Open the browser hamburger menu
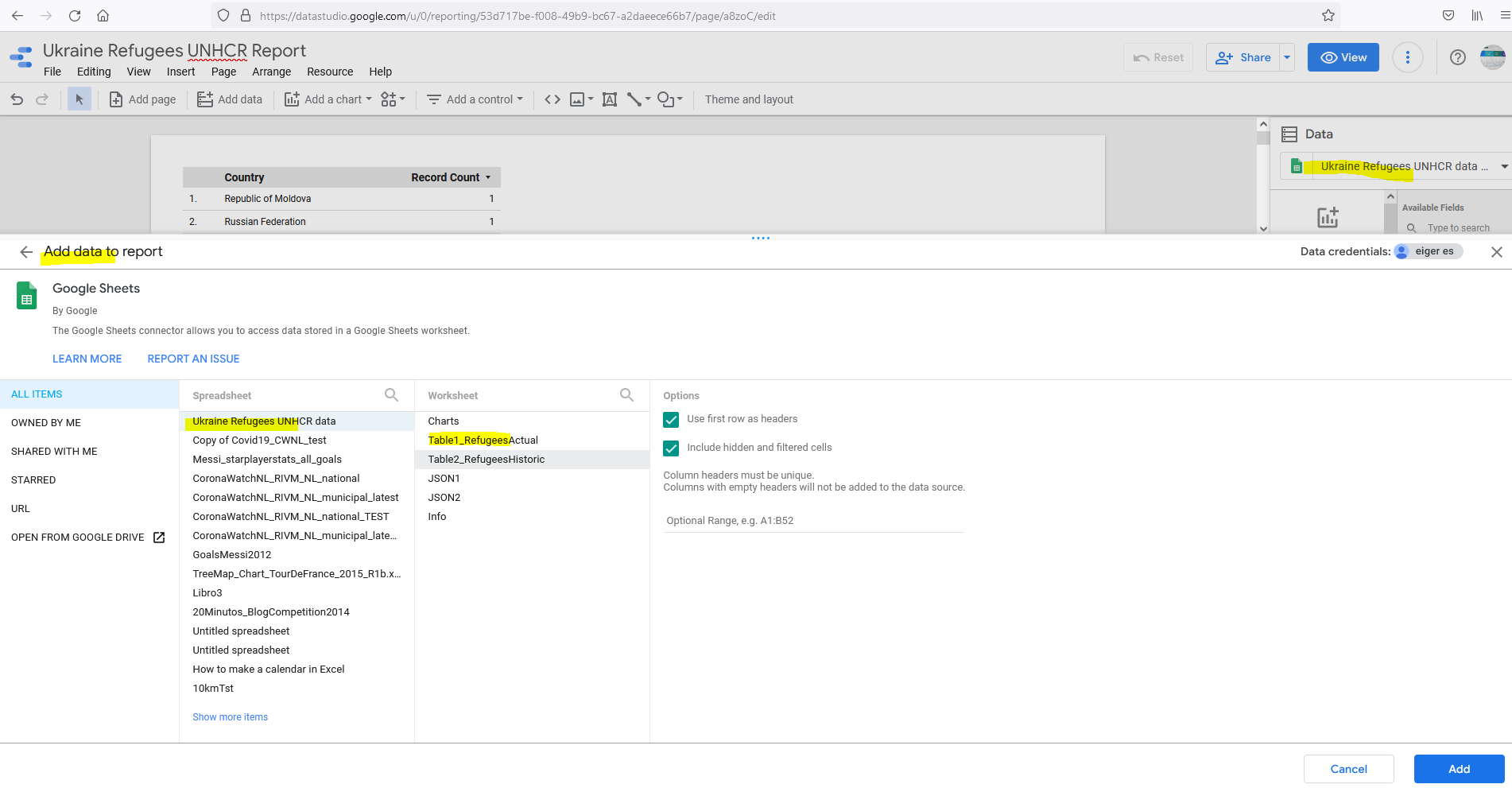This screenshot has width=1512, height=788. tap(1505, 15)
